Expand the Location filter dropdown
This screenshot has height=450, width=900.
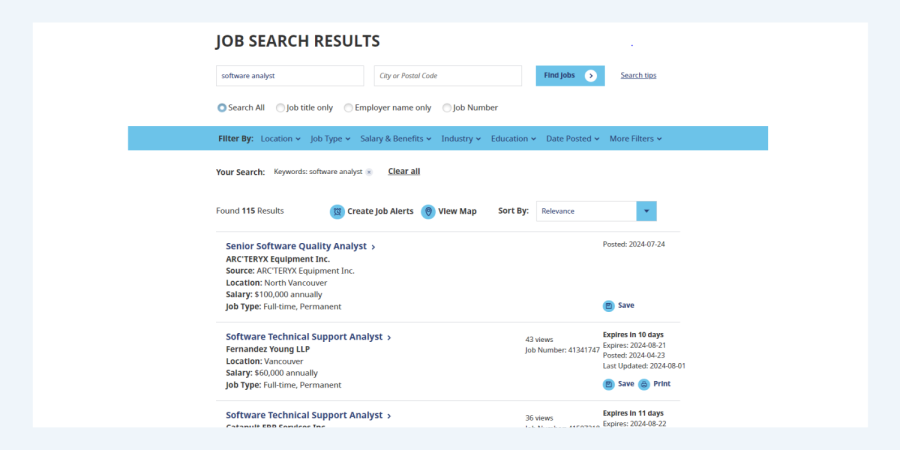(280, 139)
